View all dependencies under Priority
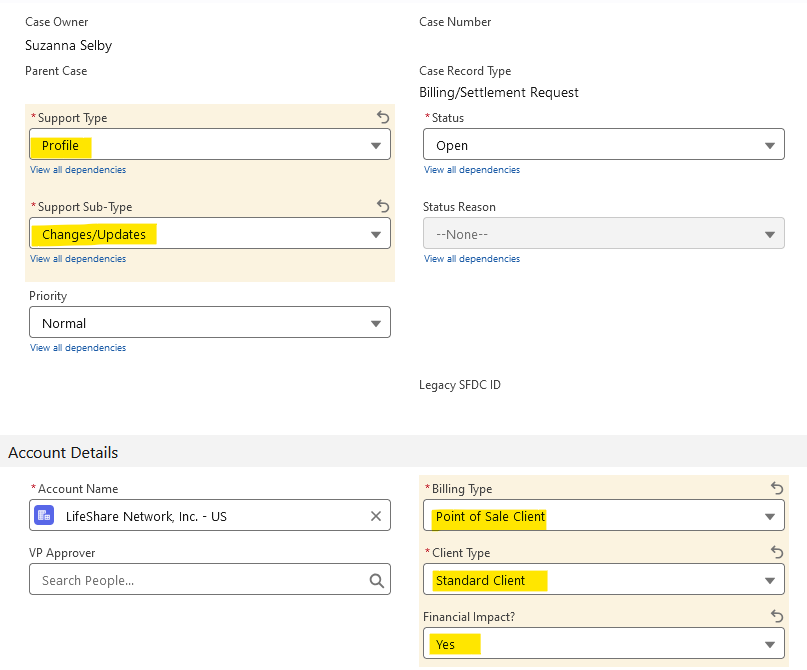This screenshot has height=670, width=807. pos(78,348)
